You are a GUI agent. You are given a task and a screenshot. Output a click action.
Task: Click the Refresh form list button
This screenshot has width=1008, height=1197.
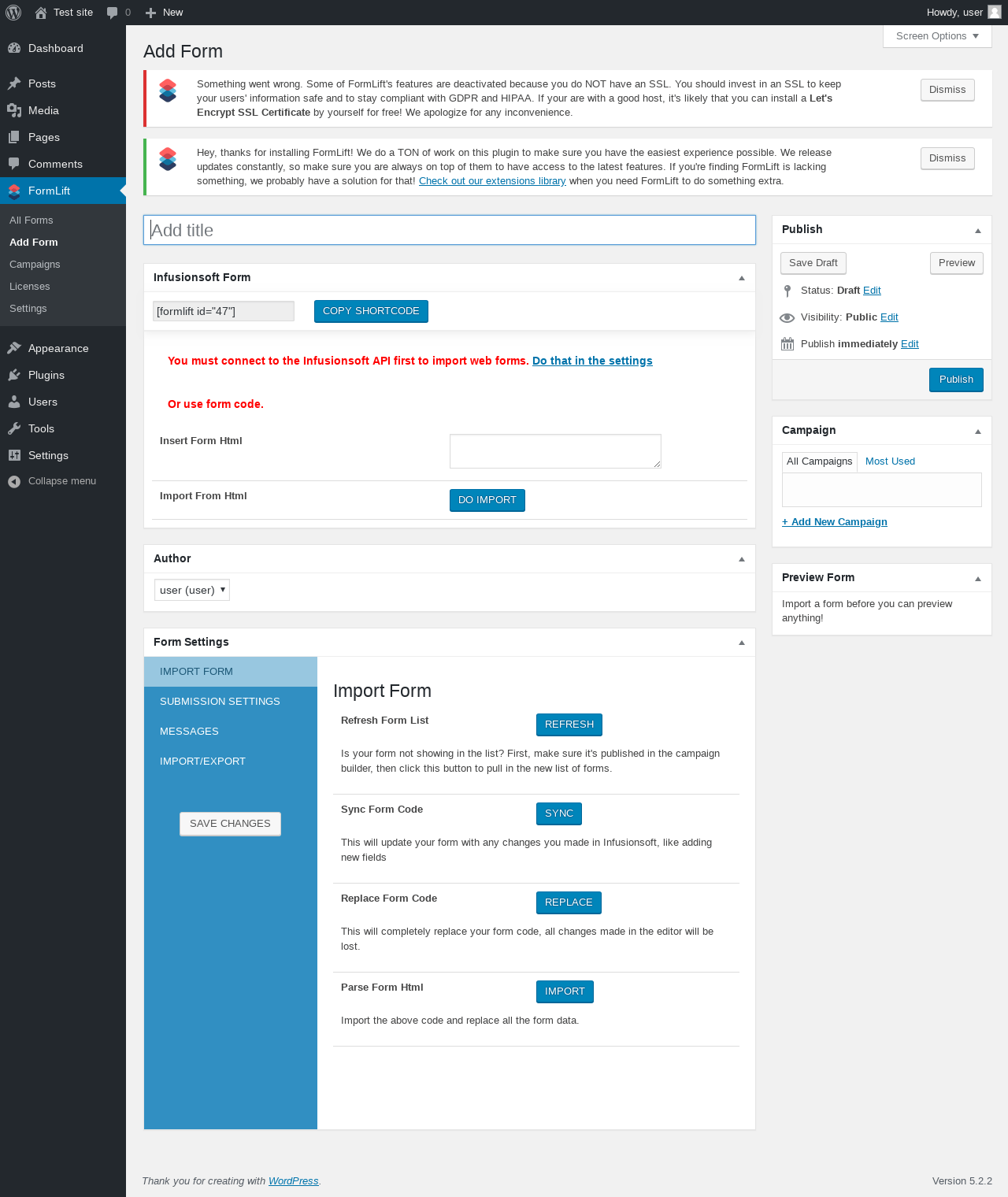(569, 724)
